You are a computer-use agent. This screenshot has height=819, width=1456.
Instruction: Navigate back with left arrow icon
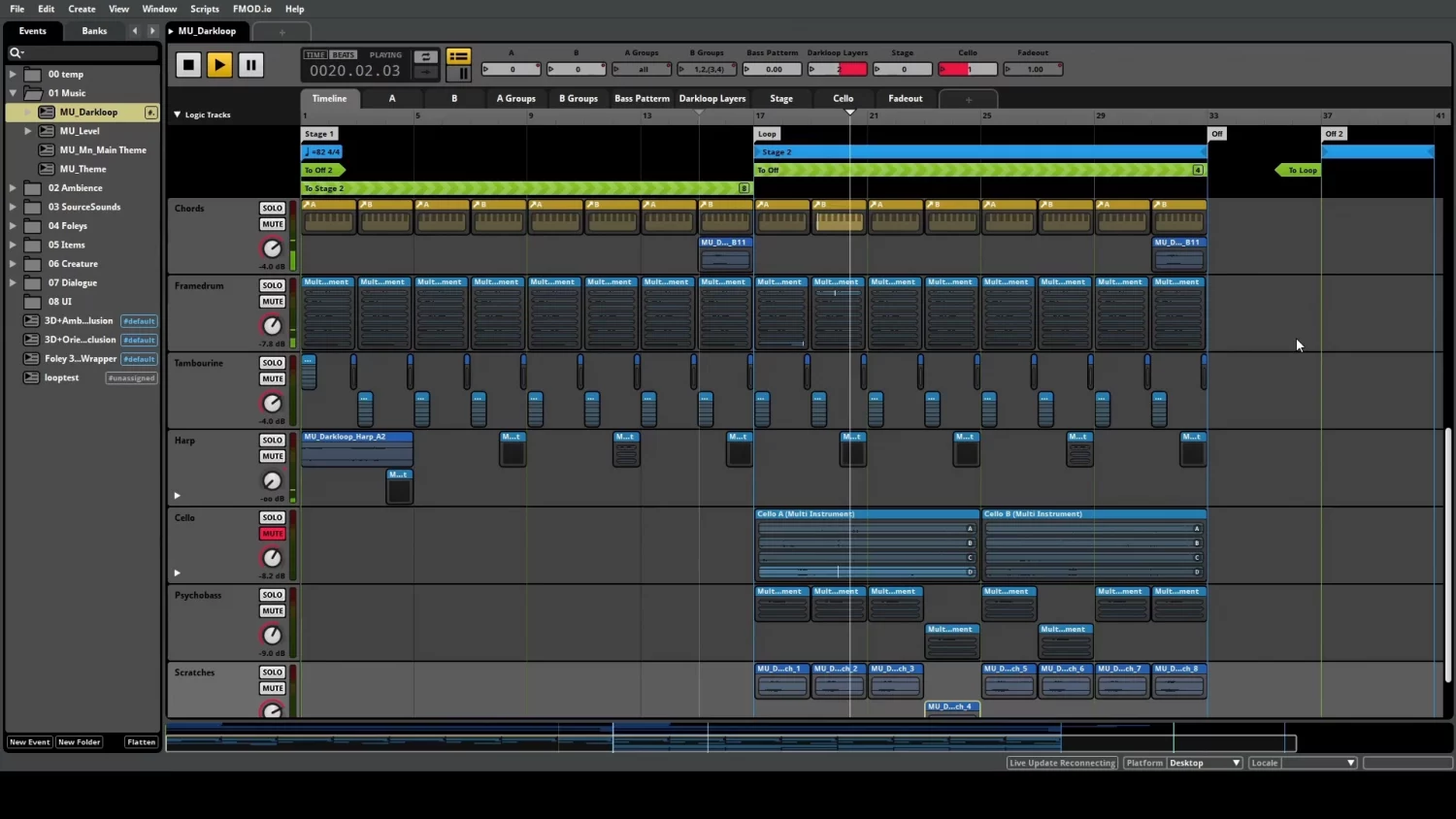[135, 31]
